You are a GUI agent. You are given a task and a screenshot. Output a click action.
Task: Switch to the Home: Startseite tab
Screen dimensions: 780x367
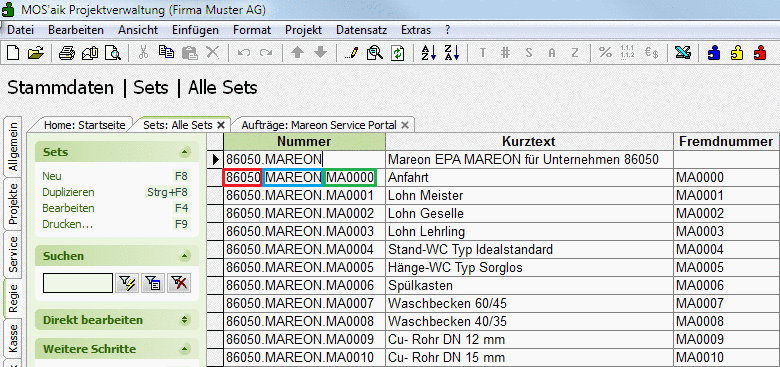coord(85,125)
